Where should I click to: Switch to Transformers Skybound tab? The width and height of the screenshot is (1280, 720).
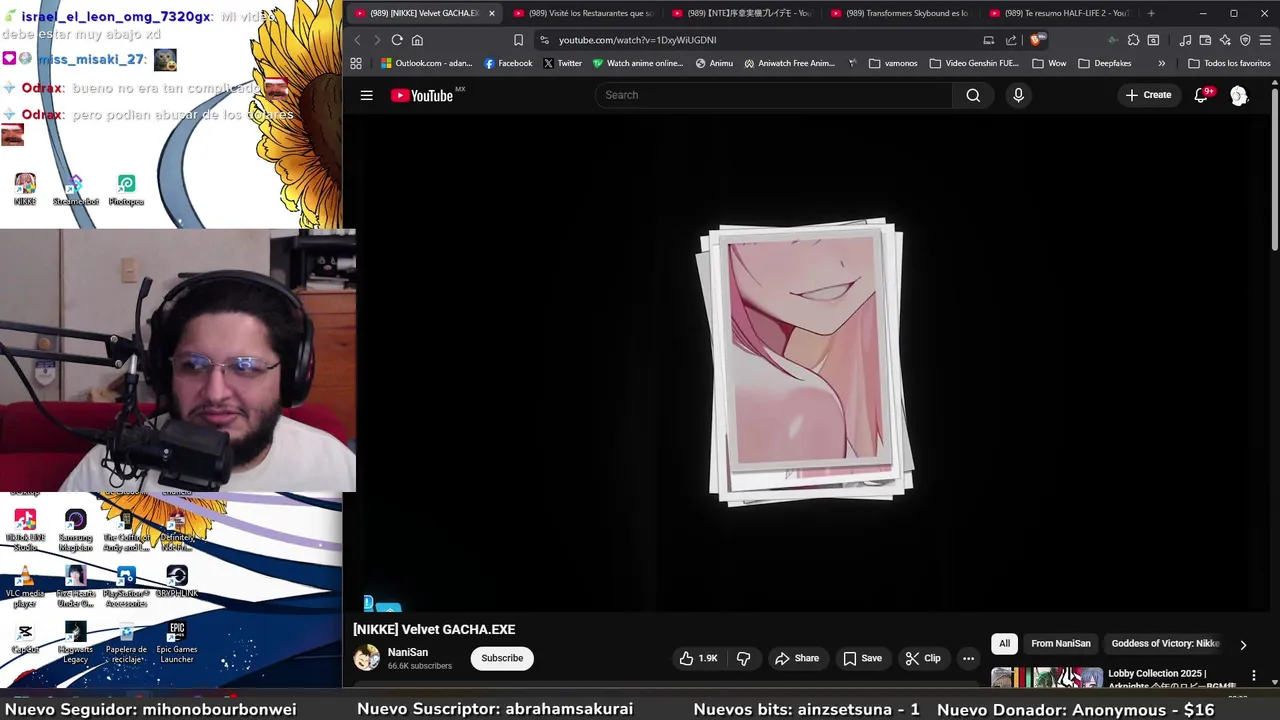[900, 13]
